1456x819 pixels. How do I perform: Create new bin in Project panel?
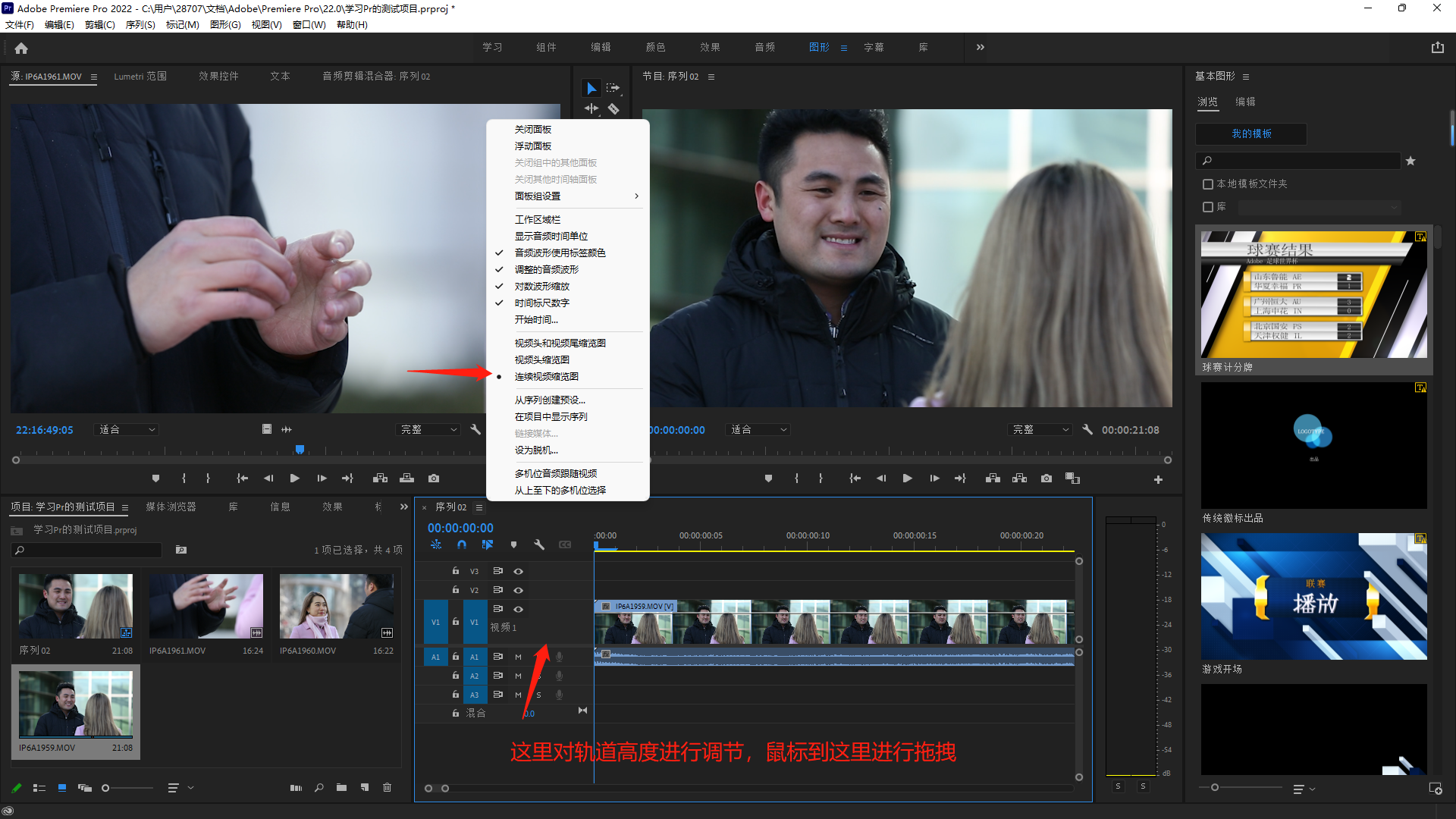[x=342, y=788]
